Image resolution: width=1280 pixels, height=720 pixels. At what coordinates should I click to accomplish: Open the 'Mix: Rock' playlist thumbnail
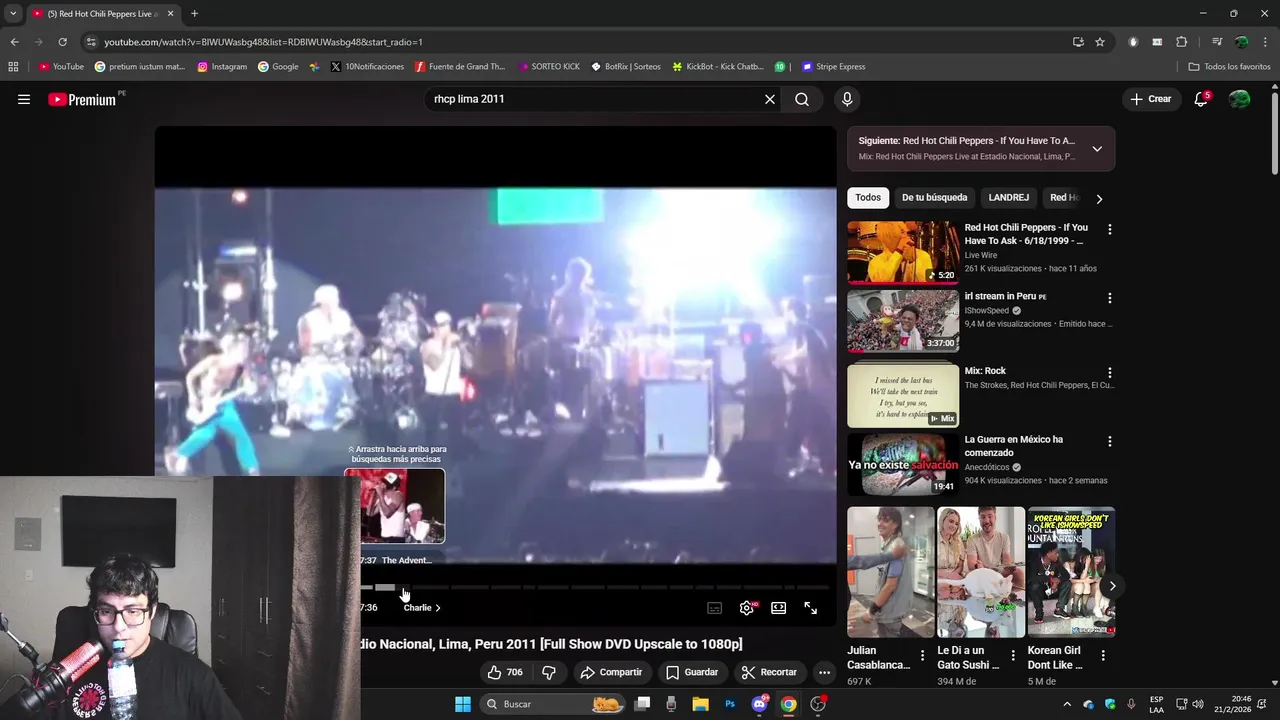903,396
